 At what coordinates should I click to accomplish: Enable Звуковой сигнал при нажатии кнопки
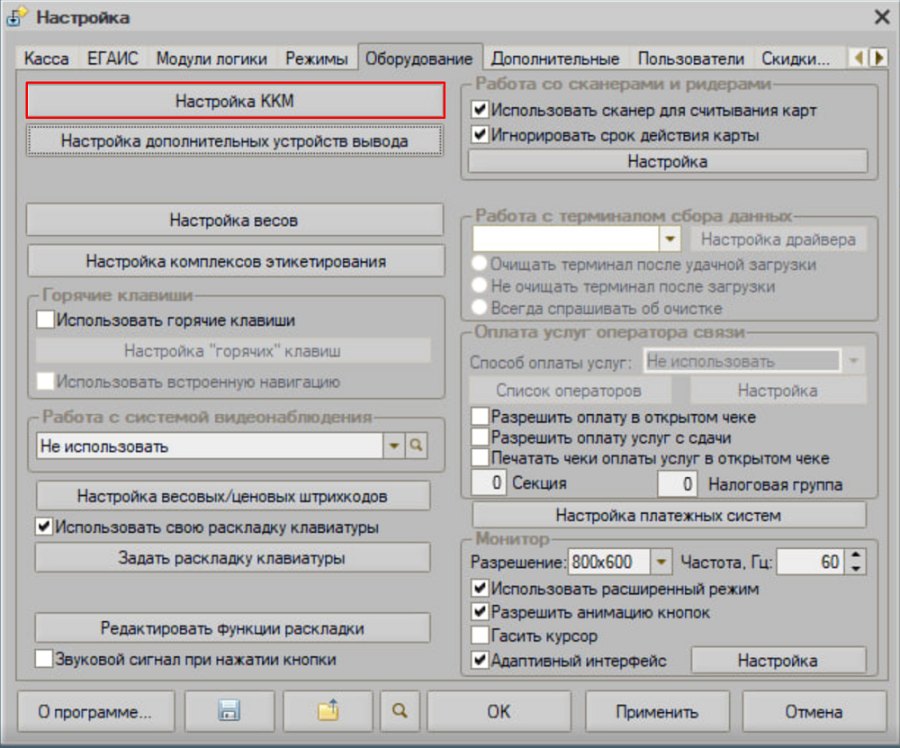tap(44, 658)
